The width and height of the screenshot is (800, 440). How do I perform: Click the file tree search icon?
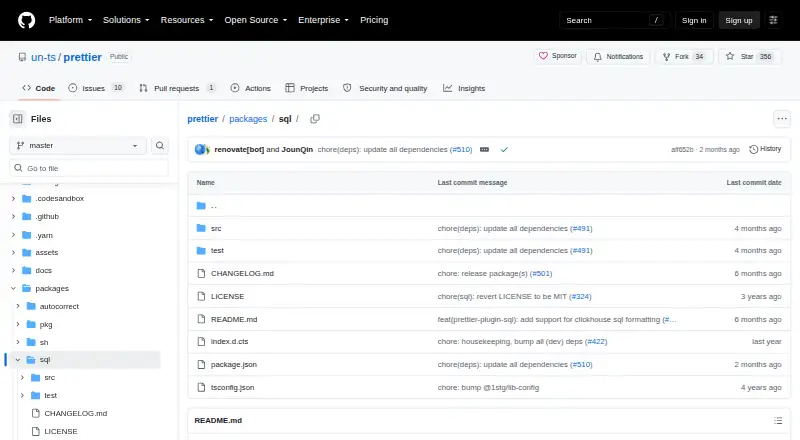[x=160, y=145]
